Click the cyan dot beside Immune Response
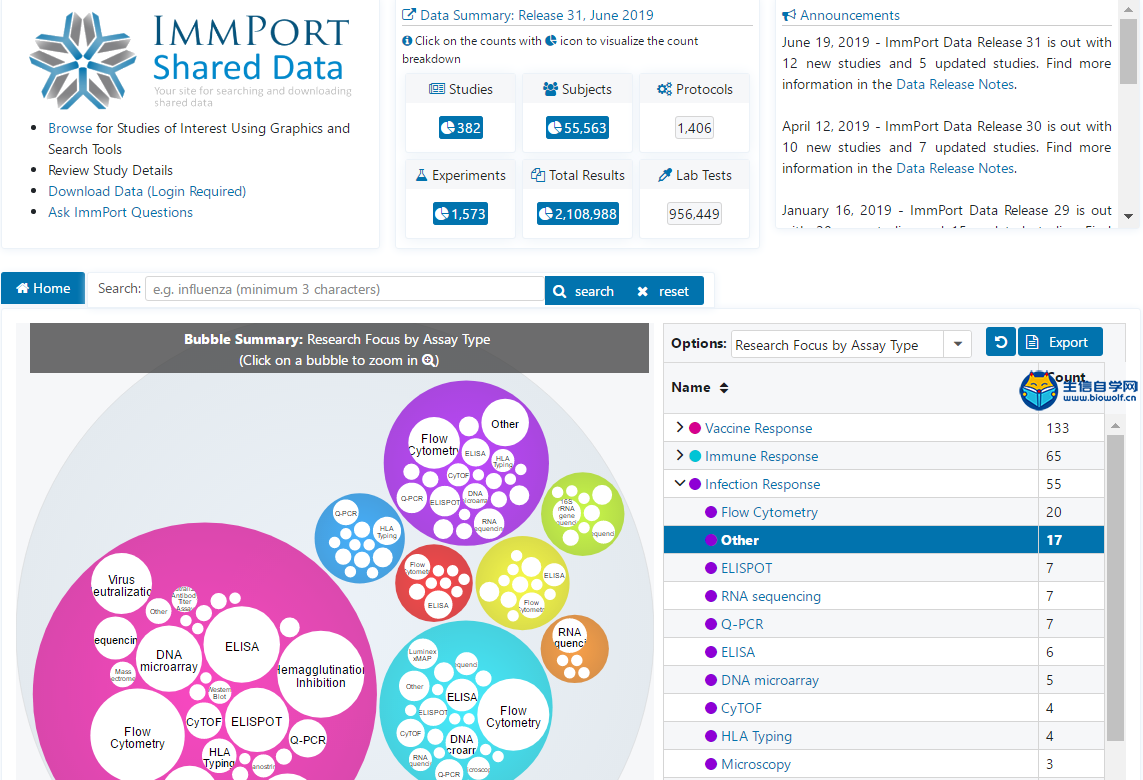The image size is (1143, 780). click(x=695, y=456)
